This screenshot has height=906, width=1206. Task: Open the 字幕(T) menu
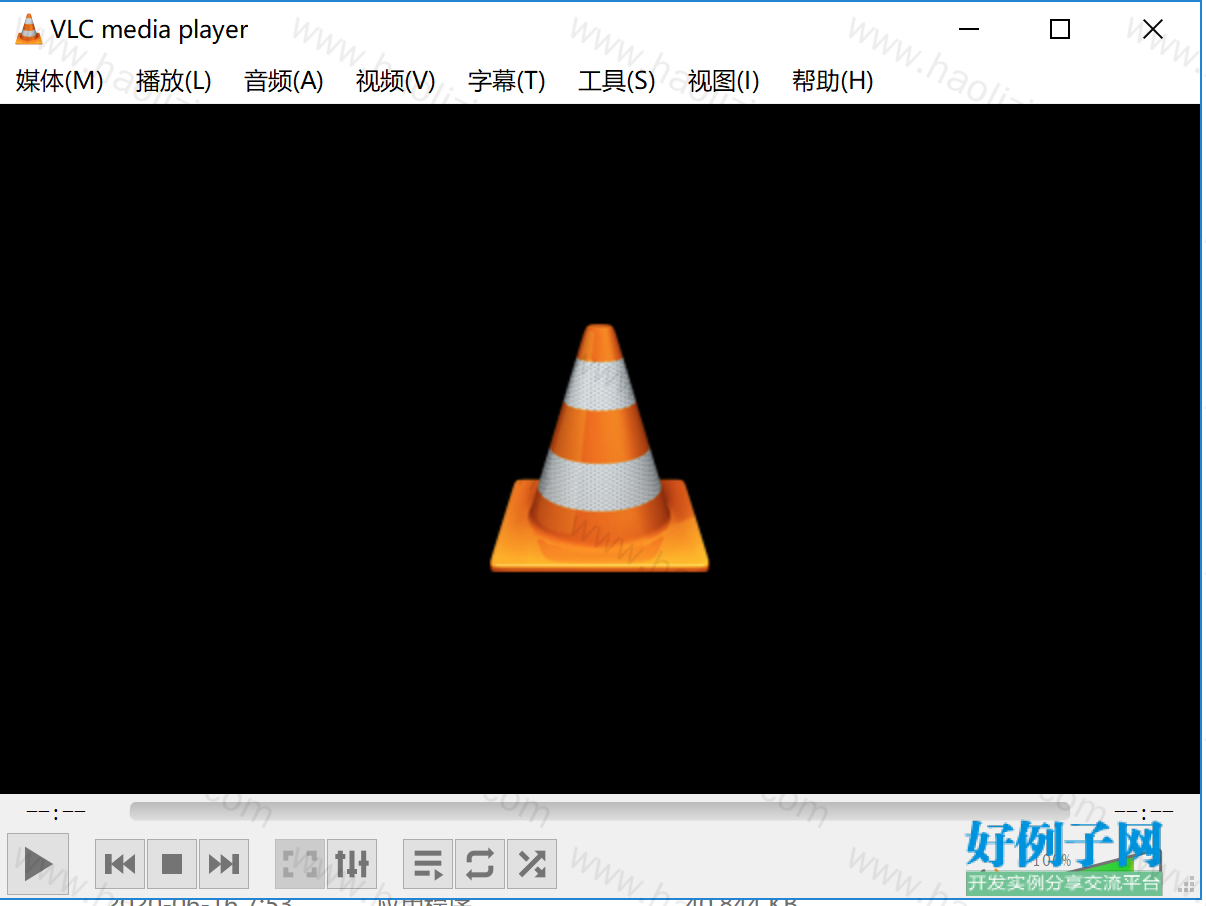pos(507,81)
